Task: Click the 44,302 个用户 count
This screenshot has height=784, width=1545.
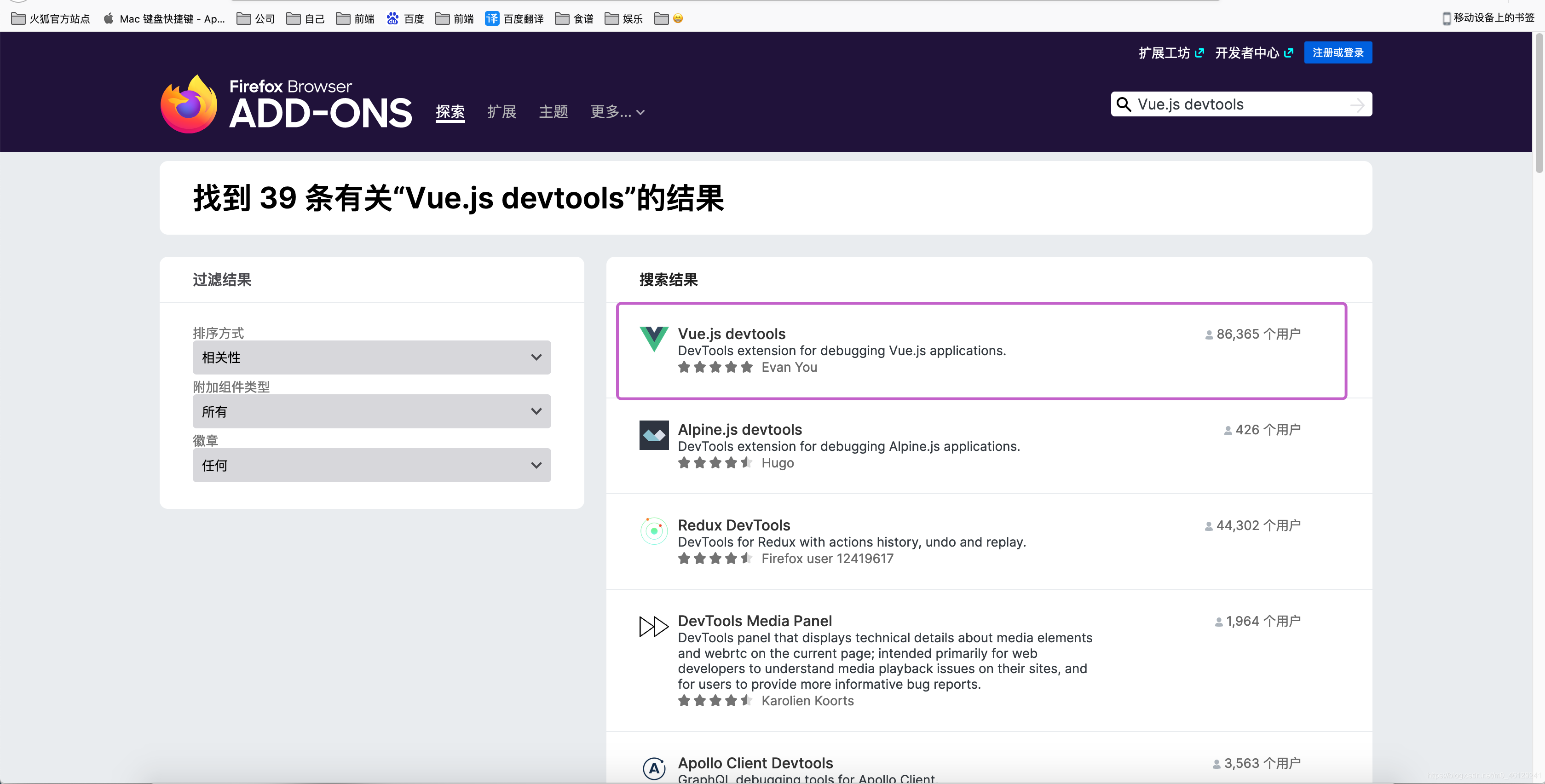Action: 1252,525
